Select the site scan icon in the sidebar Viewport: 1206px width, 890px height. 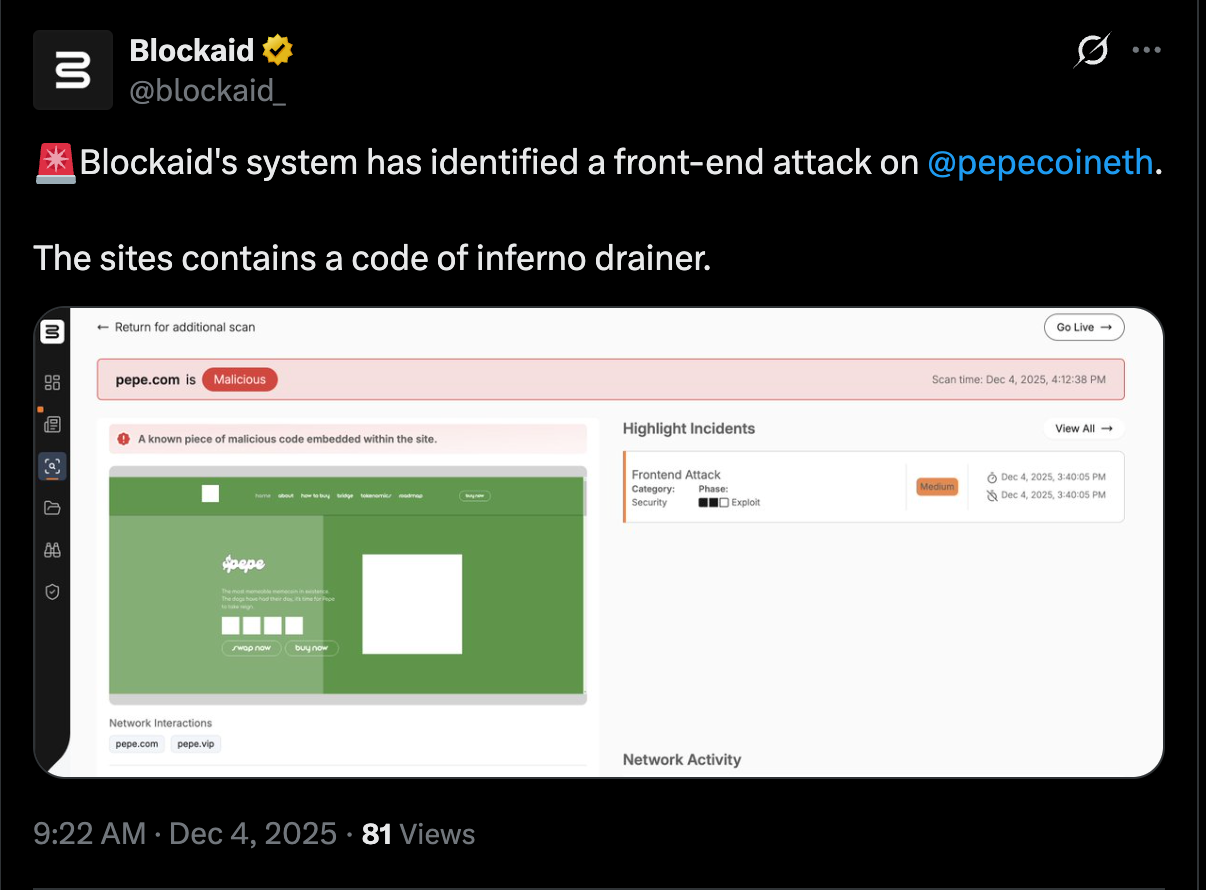point(52,465)
